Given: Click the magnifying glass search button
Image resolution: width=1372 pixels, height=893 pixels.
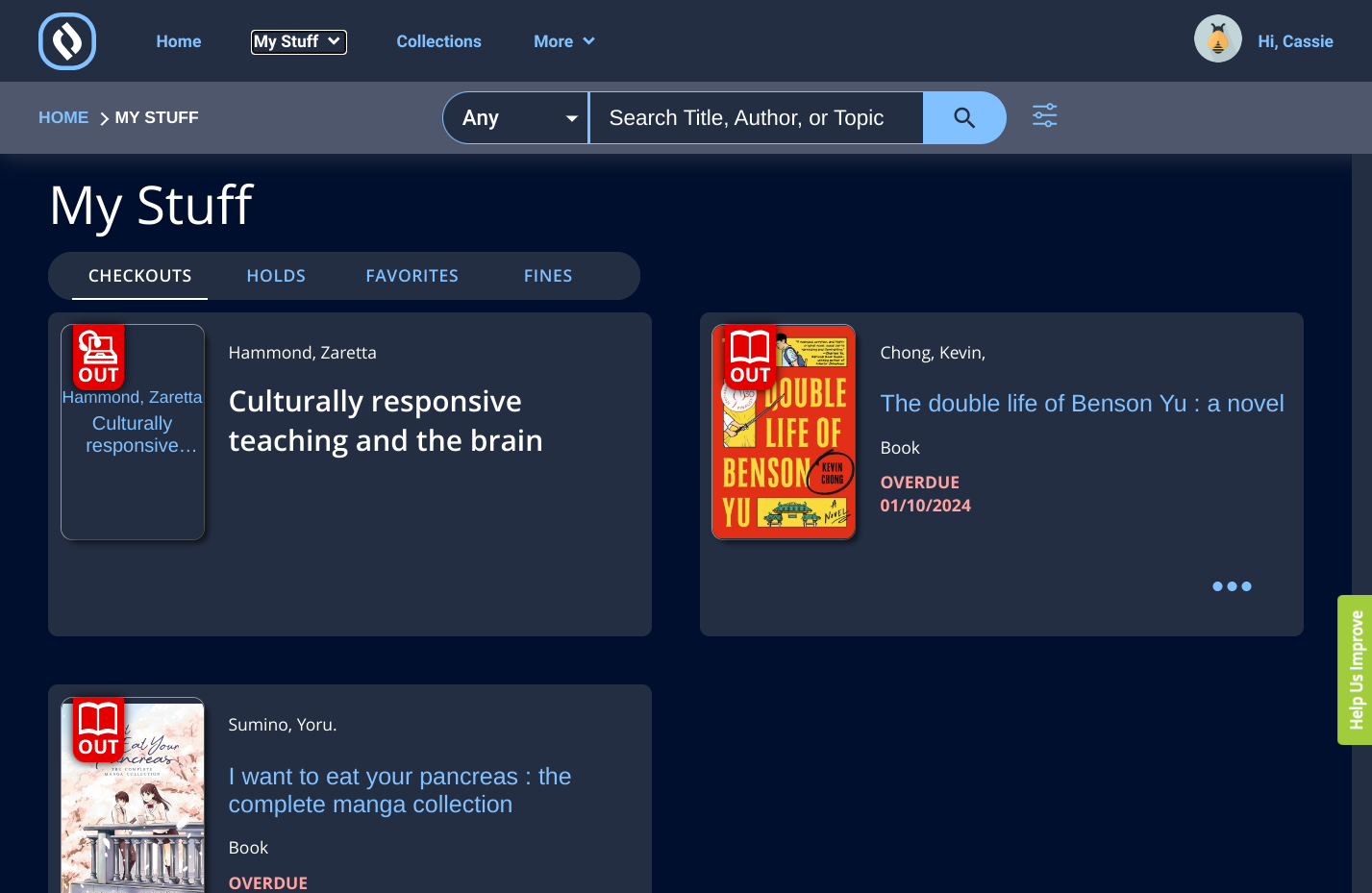Looking at the screenshot, I should point(963,117).
